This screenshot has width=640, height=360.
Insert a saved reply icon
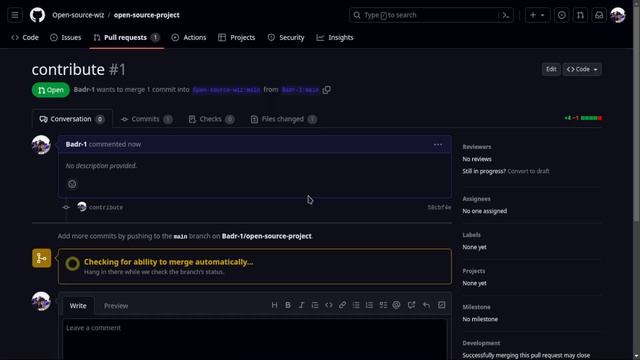tap(426, 305)
